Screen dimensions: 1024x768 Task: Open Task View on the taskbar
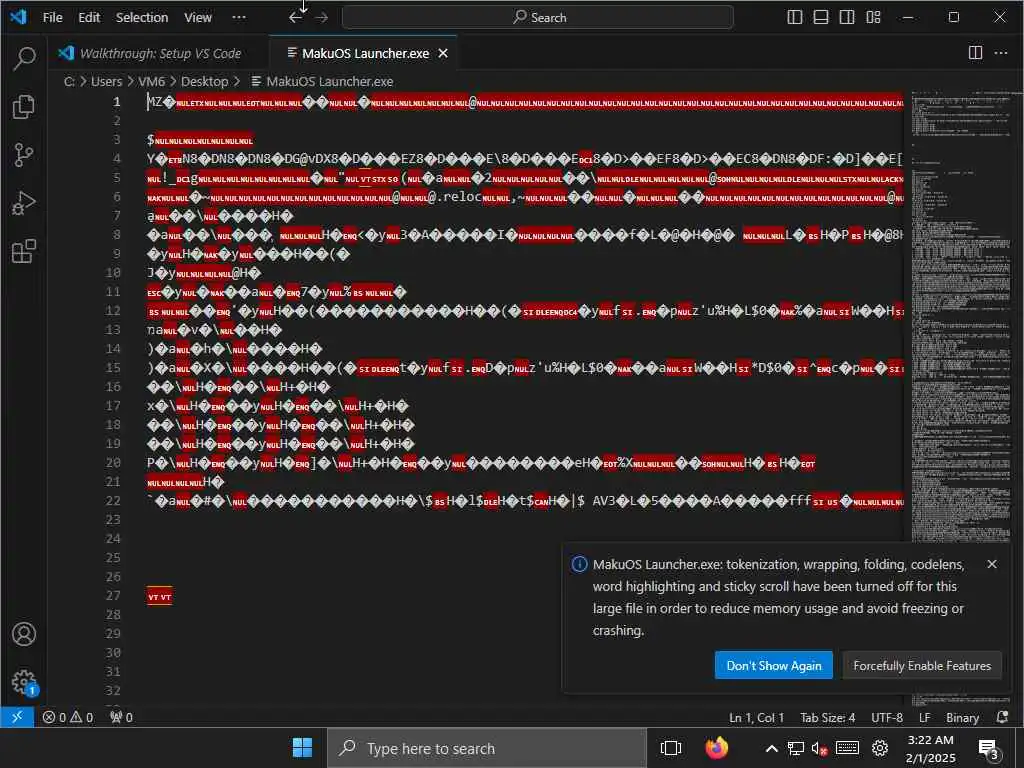(671, 748)
